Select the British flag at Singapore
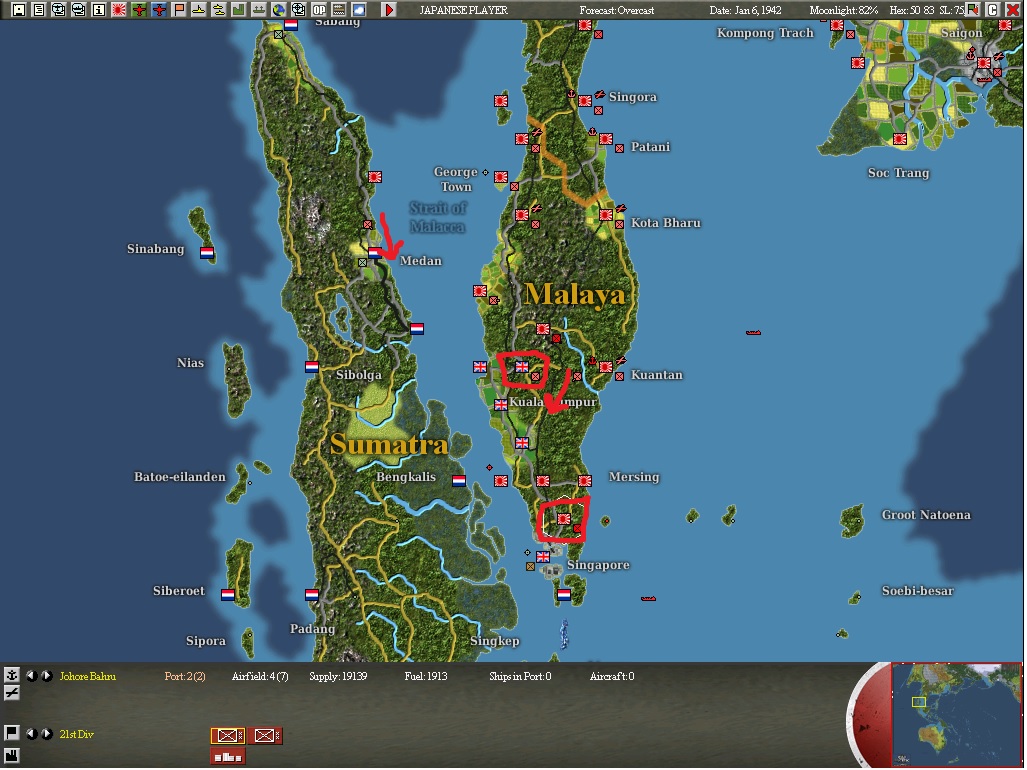This screenshot has width=1027, height=770. click(543, 557)
